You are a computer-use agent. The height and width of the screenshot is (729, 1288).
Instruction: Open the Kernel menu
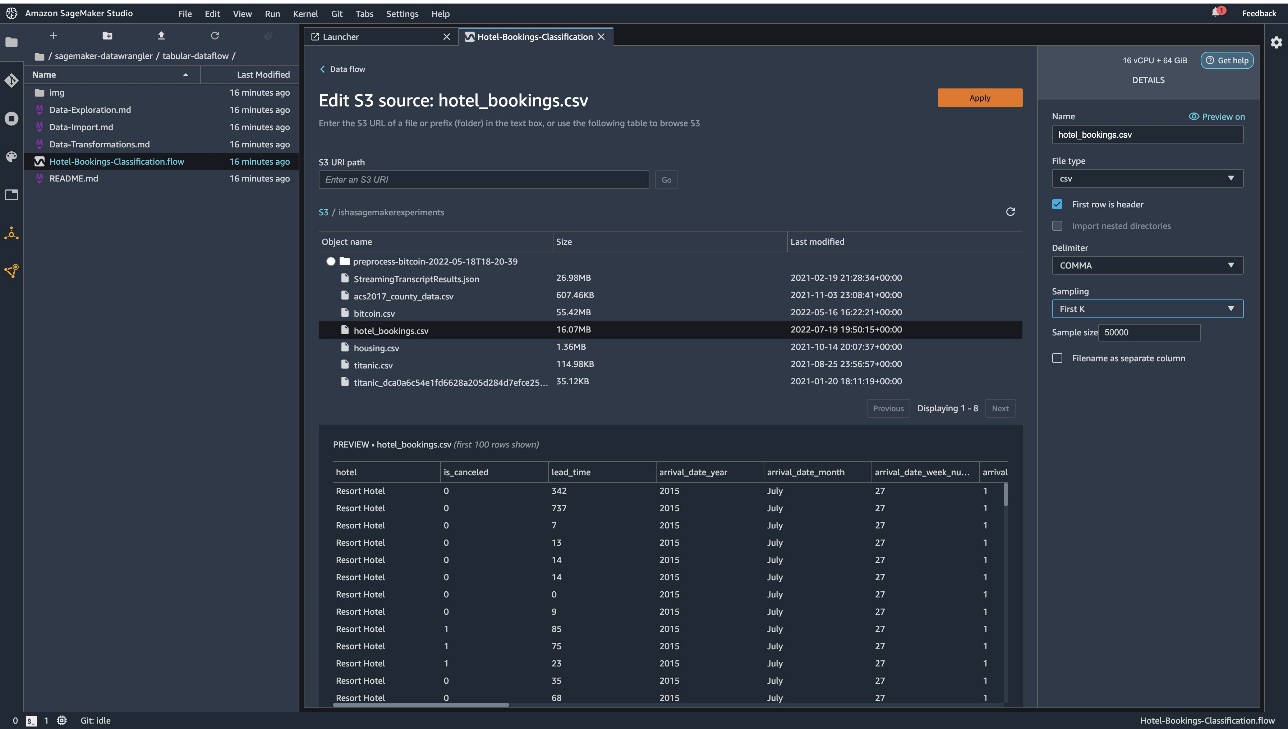[x=306, y=14]
